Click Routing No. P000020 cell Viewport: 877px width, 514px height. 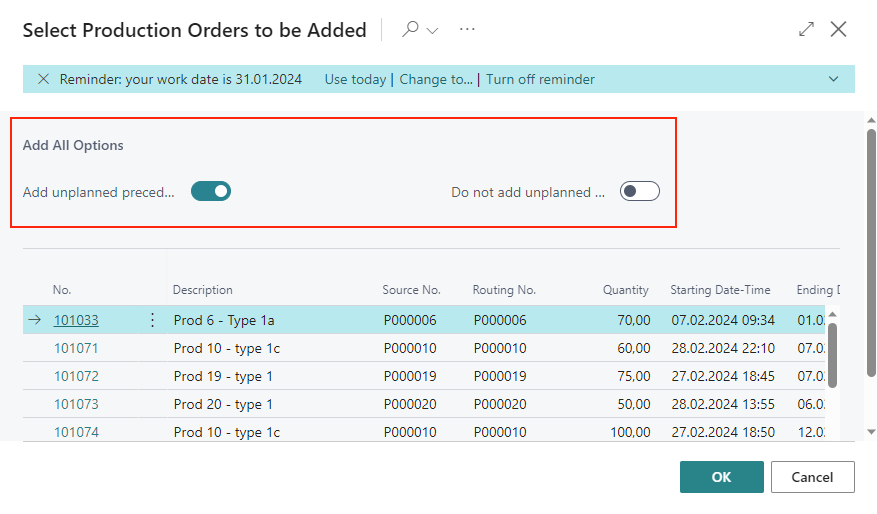pyautogui.click(x=500, y=404)
